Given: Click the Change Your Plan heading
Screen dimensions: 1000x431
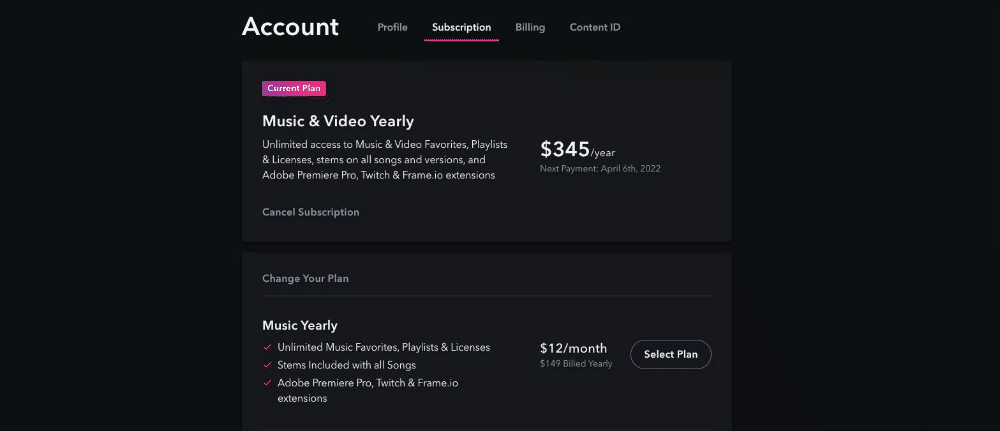Looking at the screenshot, I should tap(305, 278).
